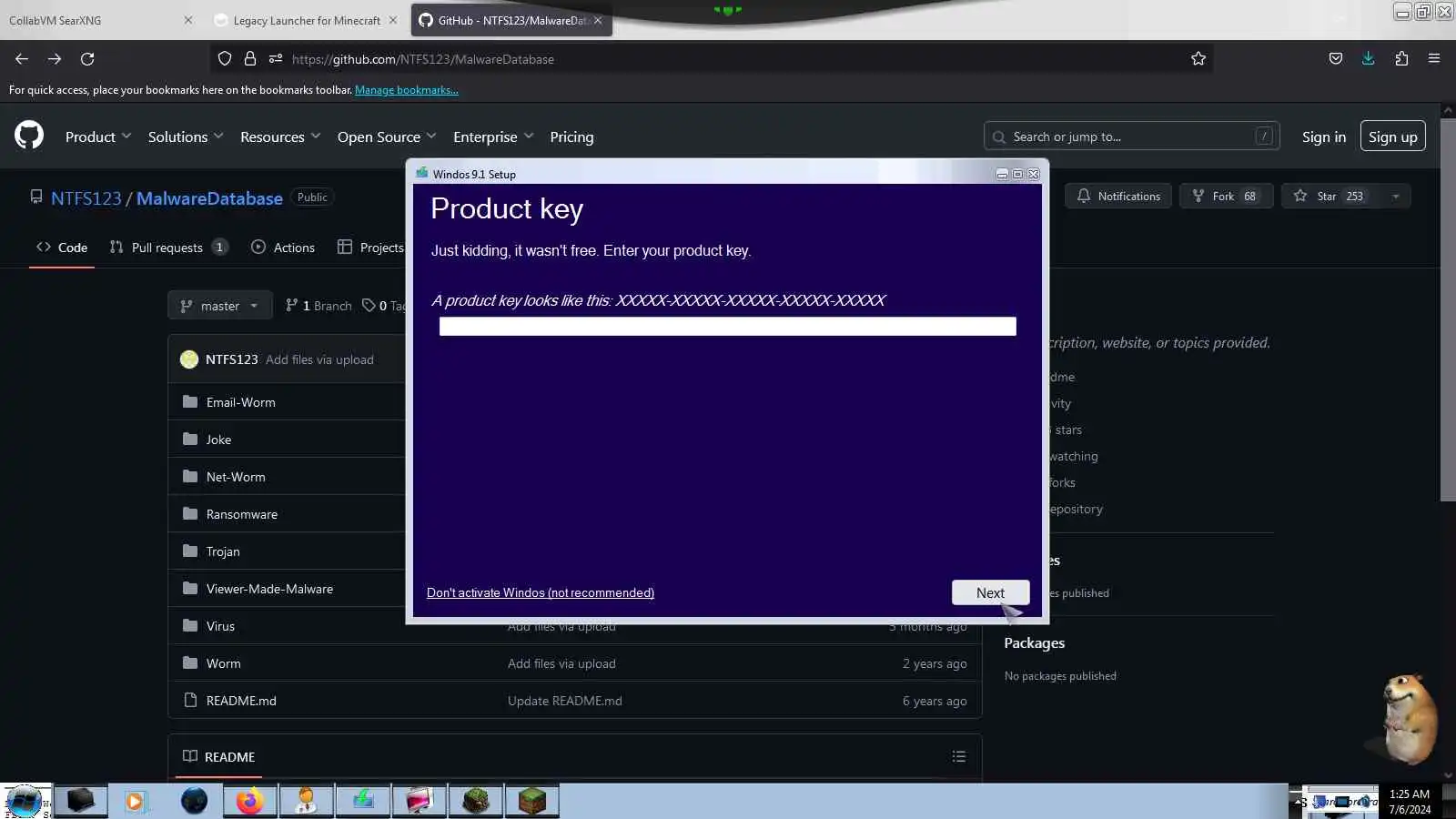Open the tracking protection shield icon
1456x819 pixels.
[225, 59]
